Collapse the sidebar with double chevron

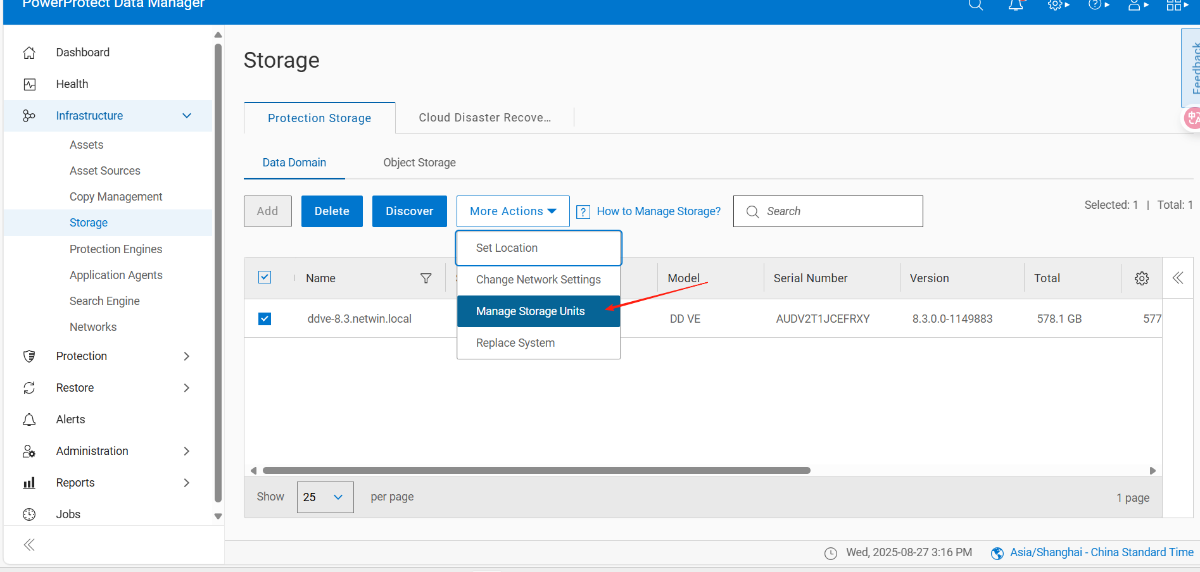[x=29, y=545]
